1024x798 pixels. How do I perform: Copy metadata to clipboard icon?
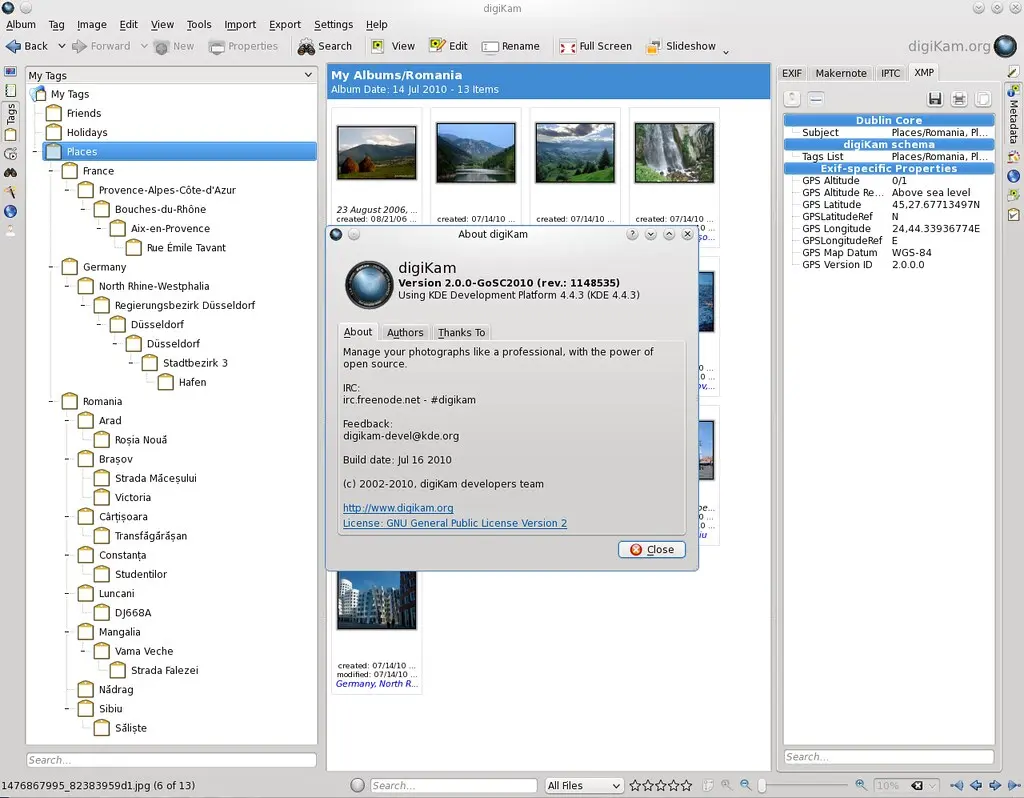tap(982, 99)
